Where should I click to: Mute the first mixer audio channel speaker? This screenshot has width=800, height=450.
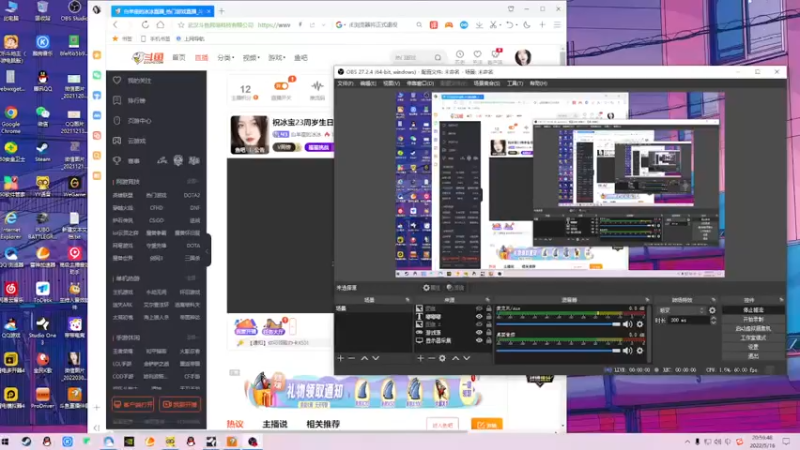click(x=628, y=324)
